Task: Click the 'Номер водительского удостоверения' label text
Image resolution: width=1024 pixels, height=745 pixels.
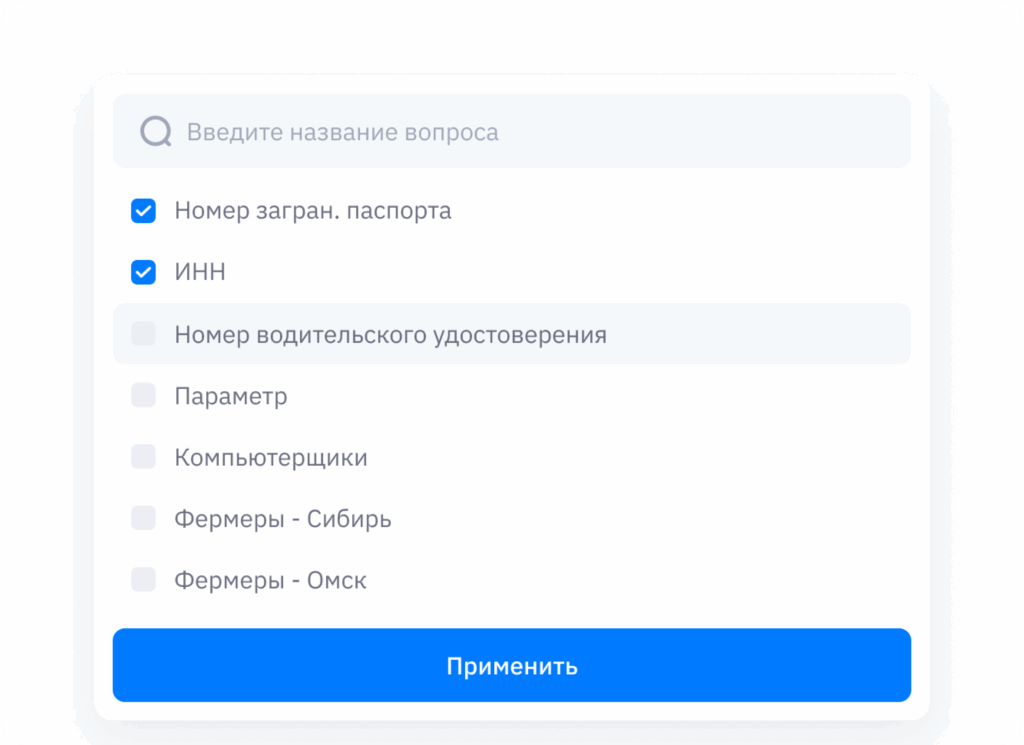Action: click(x=390, y=334)
